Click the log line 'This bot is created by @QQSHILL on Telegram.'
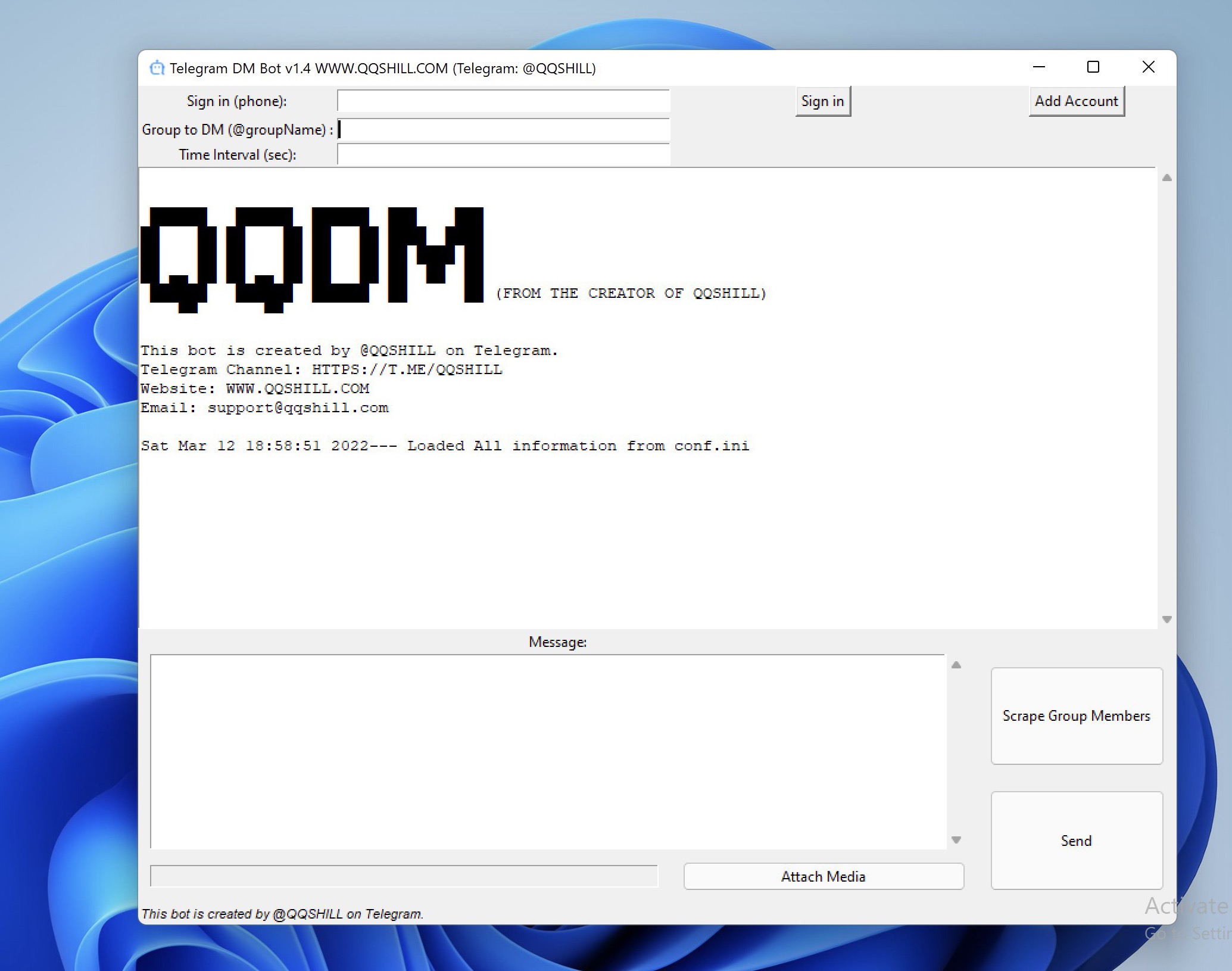Screen dimensions: 1232x971 (349, 350)
